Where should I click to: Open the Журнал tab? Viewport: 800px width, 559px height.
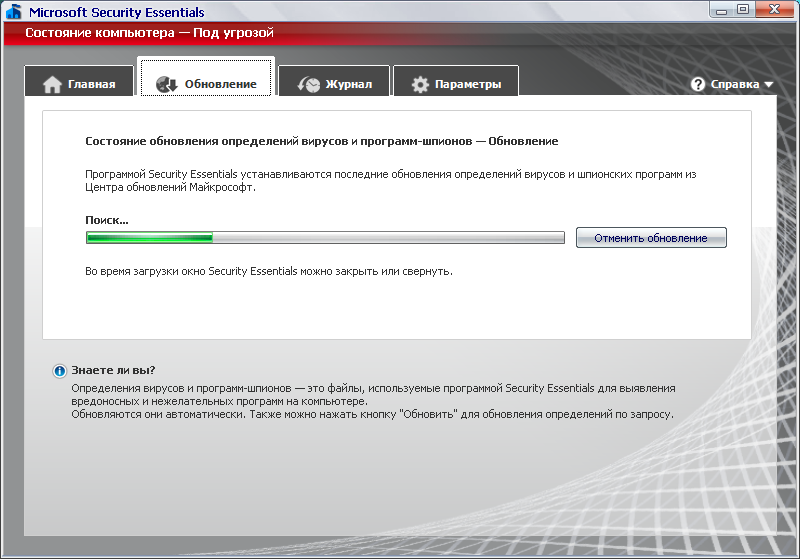pyautogui.click(x=348, y=84)
